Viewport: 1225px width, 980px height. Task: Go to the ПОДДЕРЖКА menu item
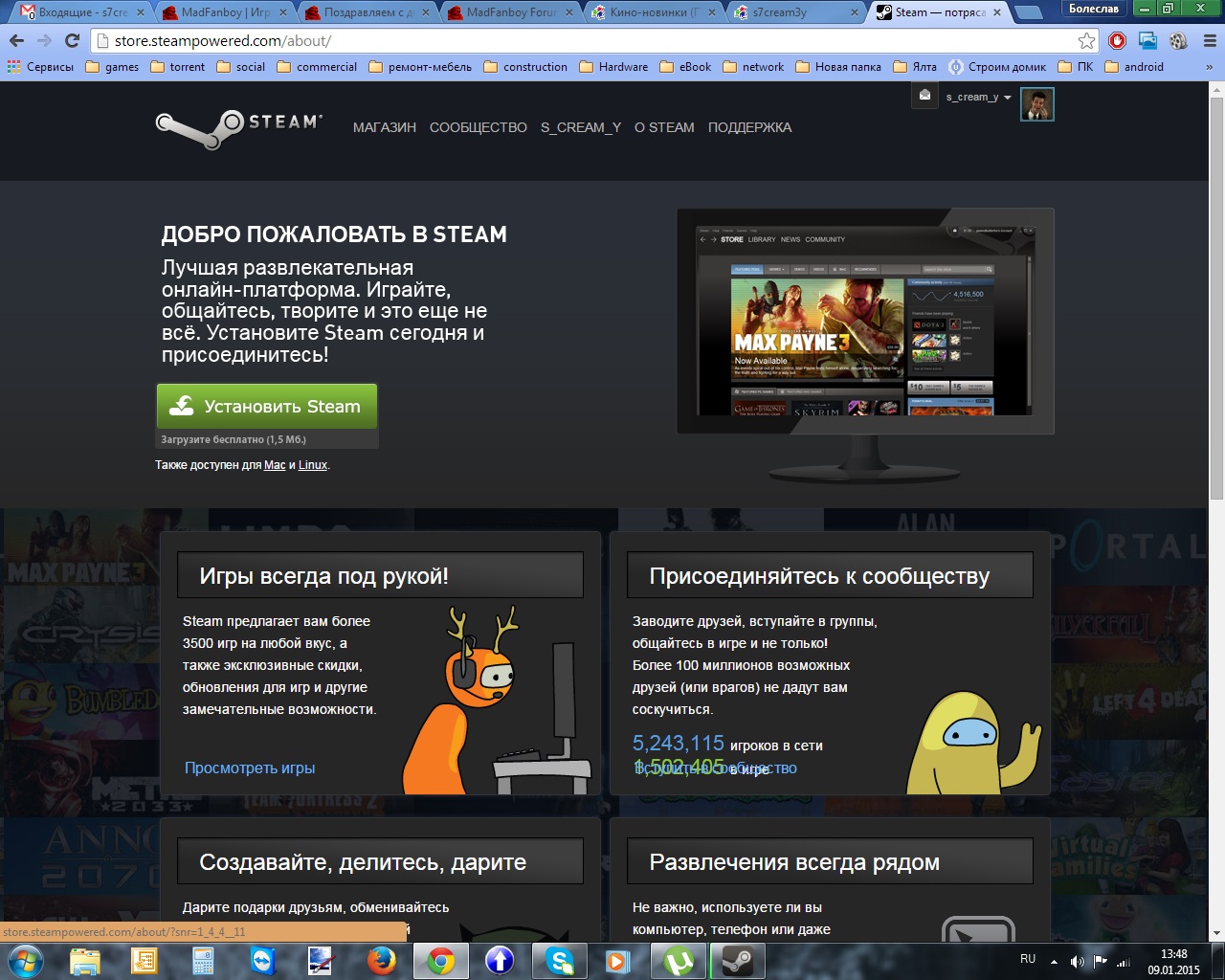click(x=749, y=127)
